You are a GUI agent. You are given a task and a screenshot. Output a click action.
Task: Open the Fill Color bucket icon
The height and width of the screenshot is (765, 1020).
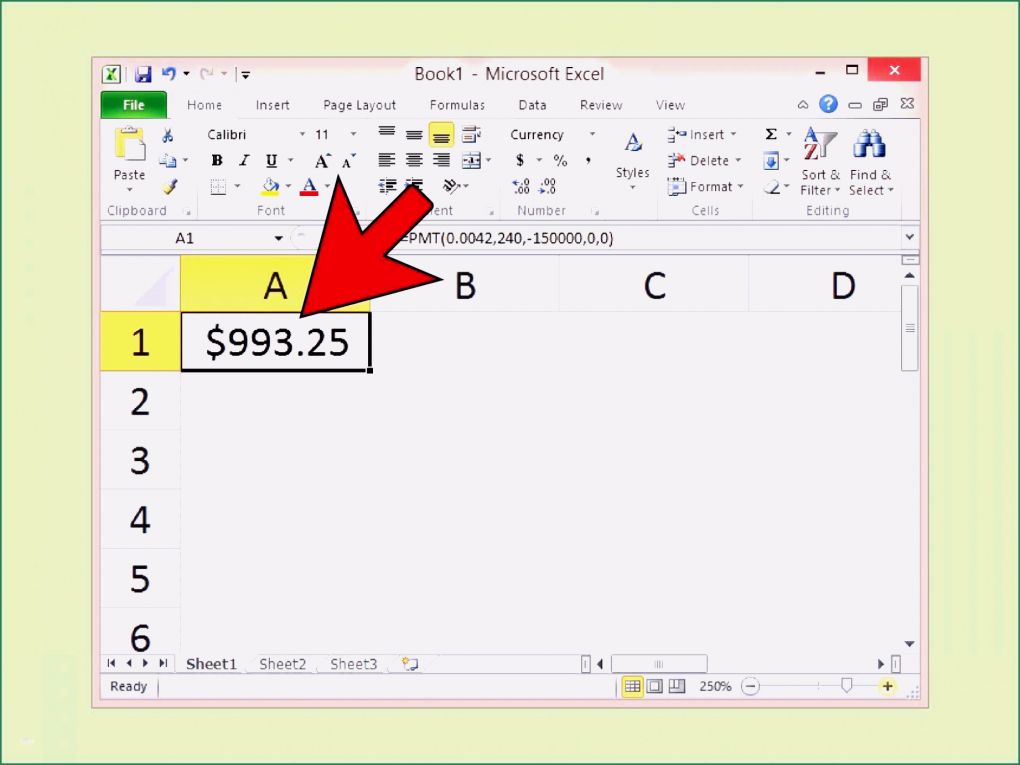click(x=271, y=186)
